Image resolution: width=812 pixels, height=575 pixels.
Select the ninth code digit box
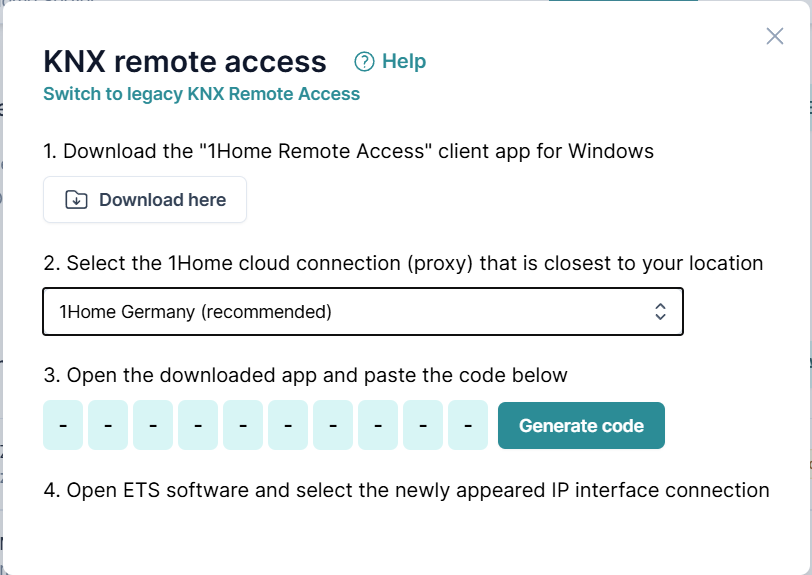pos(423,426)
